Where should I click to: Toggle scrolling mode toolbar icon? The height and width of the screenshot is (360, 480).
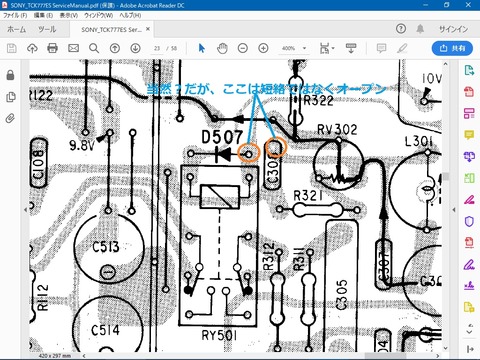pyautogui.click(x=351, y=48)
